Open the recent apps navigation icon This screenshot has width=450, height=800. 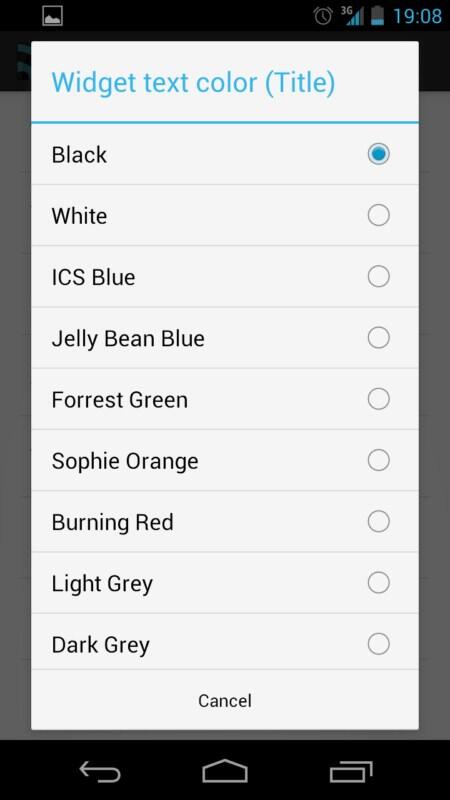click(x=351, y=771)
